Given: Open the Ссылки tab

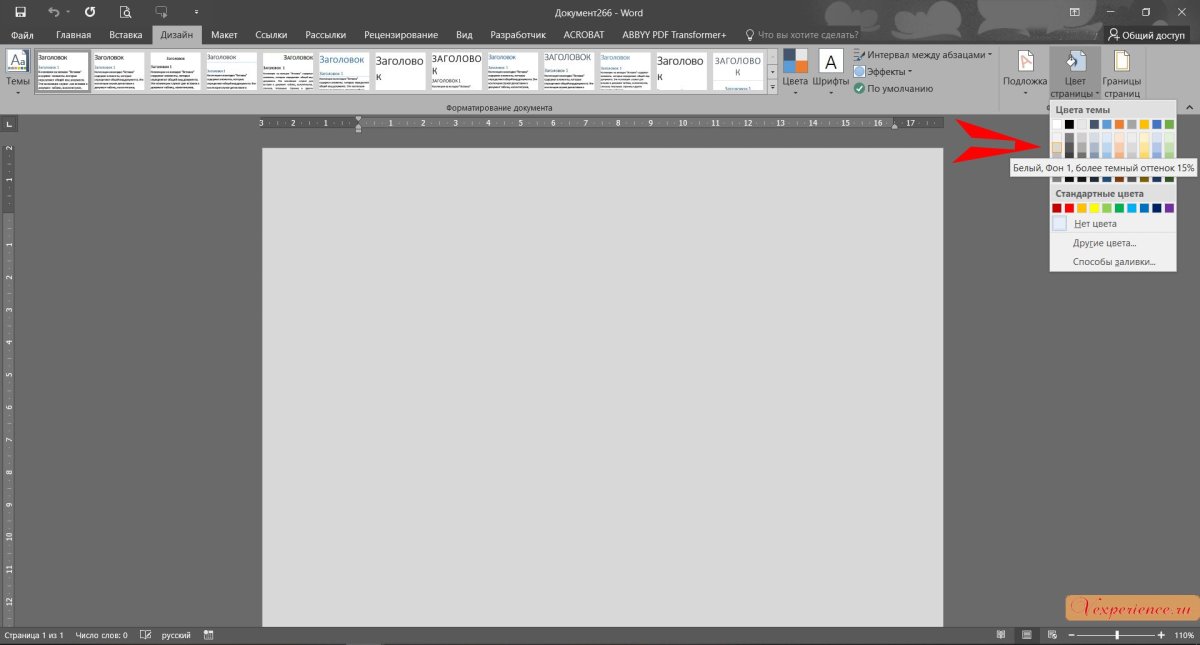Looking at the screenshot, I should click(x=271, y=35).
